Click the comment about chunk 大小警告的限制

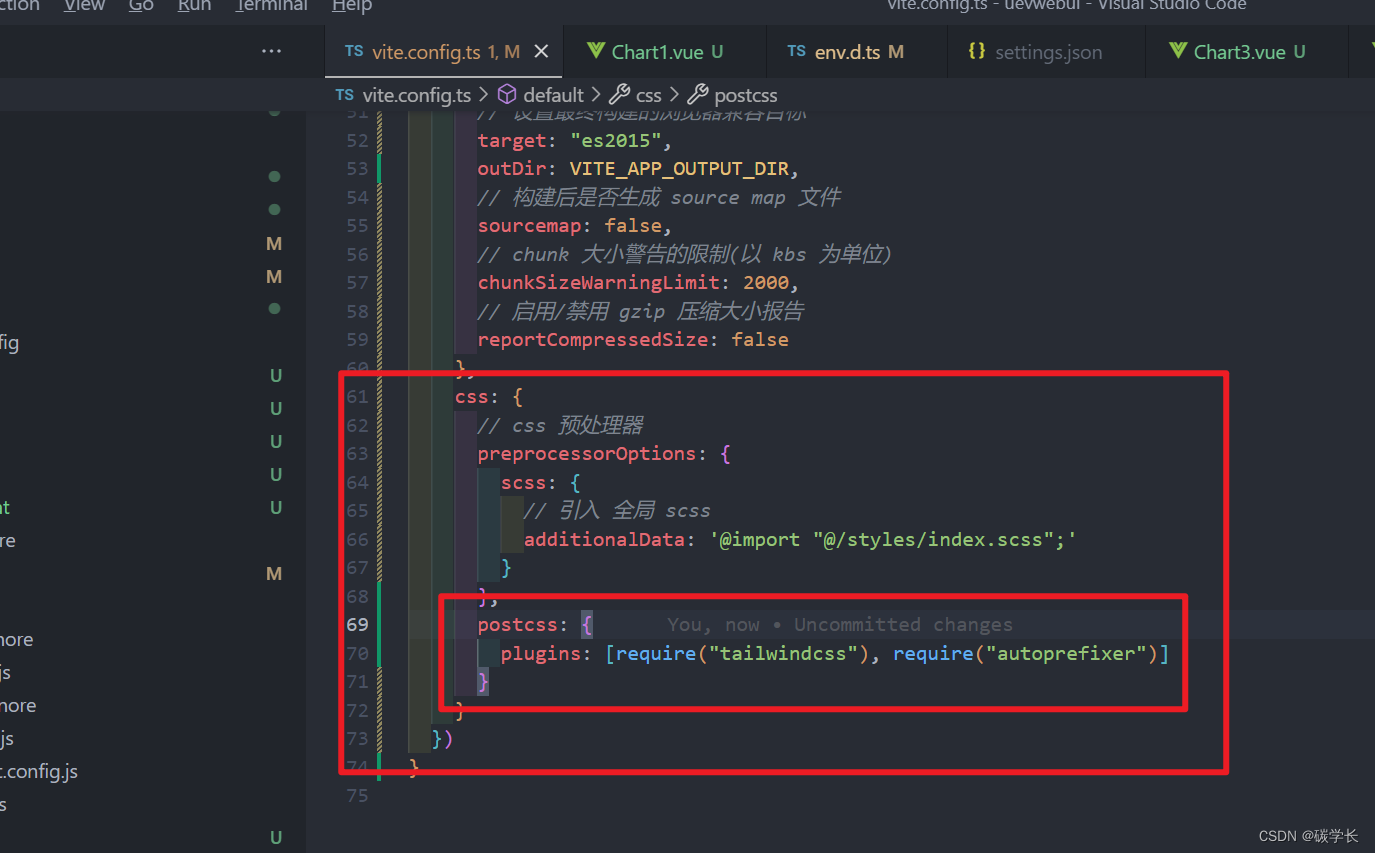coord(684,254)
